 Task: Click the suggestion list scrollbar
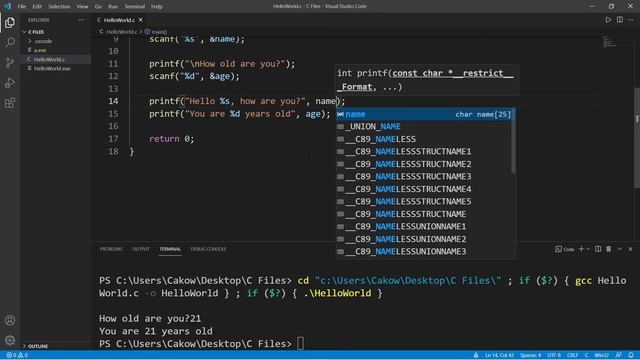[513, 140]
